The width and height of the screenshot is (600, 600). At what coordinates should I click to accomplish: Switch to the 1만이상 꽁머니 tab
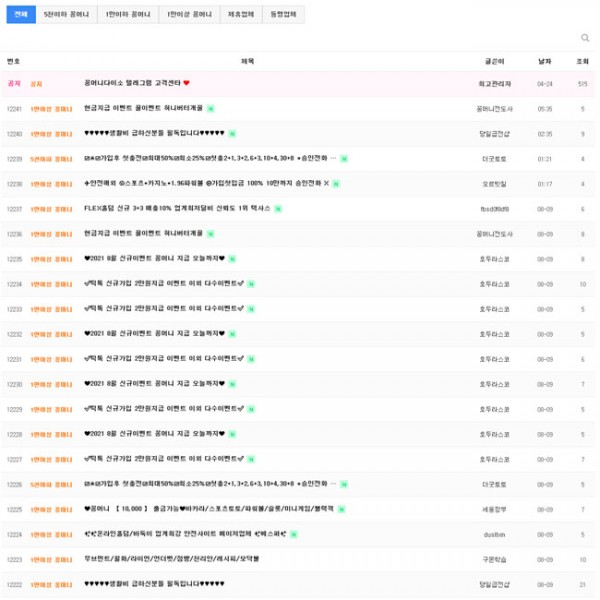point(189,15)
